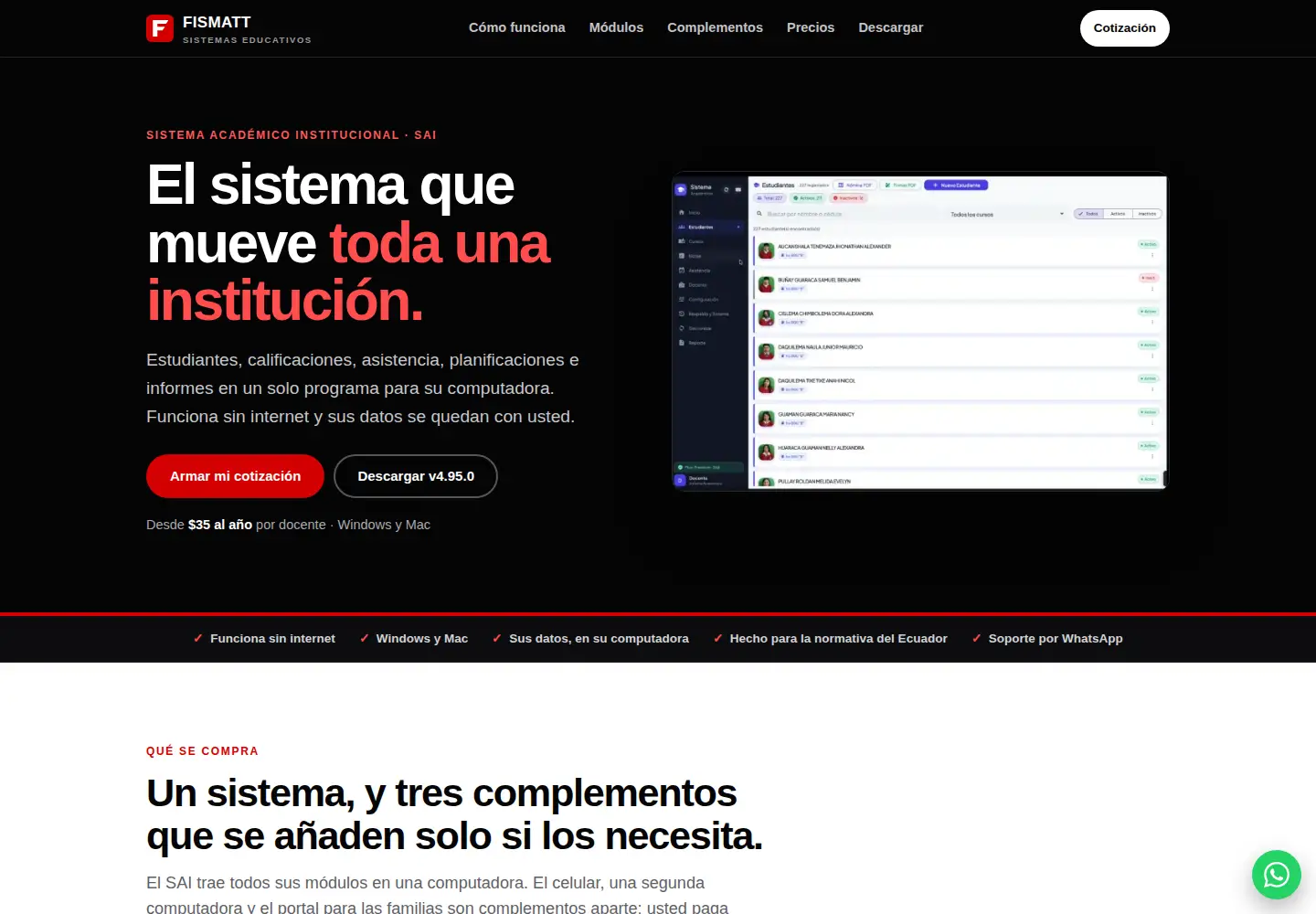Screen dimensions: 1316x914
Task: Click avatar of AUCANSHALA TENEMAZA in preview list
Action: 767,250
